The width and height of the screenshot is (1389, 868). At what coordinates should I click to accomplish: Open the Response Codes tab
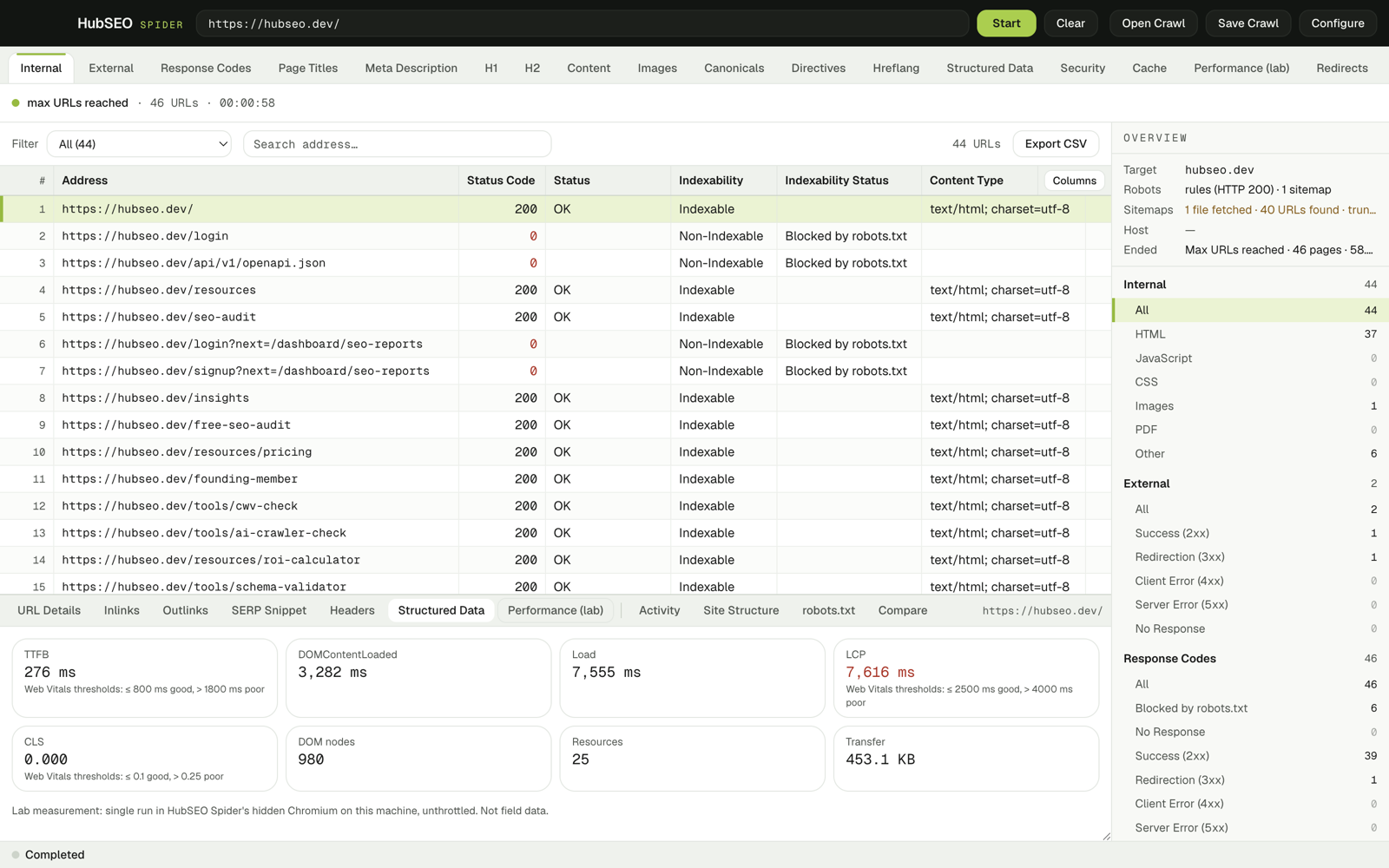tap(206, 68)
